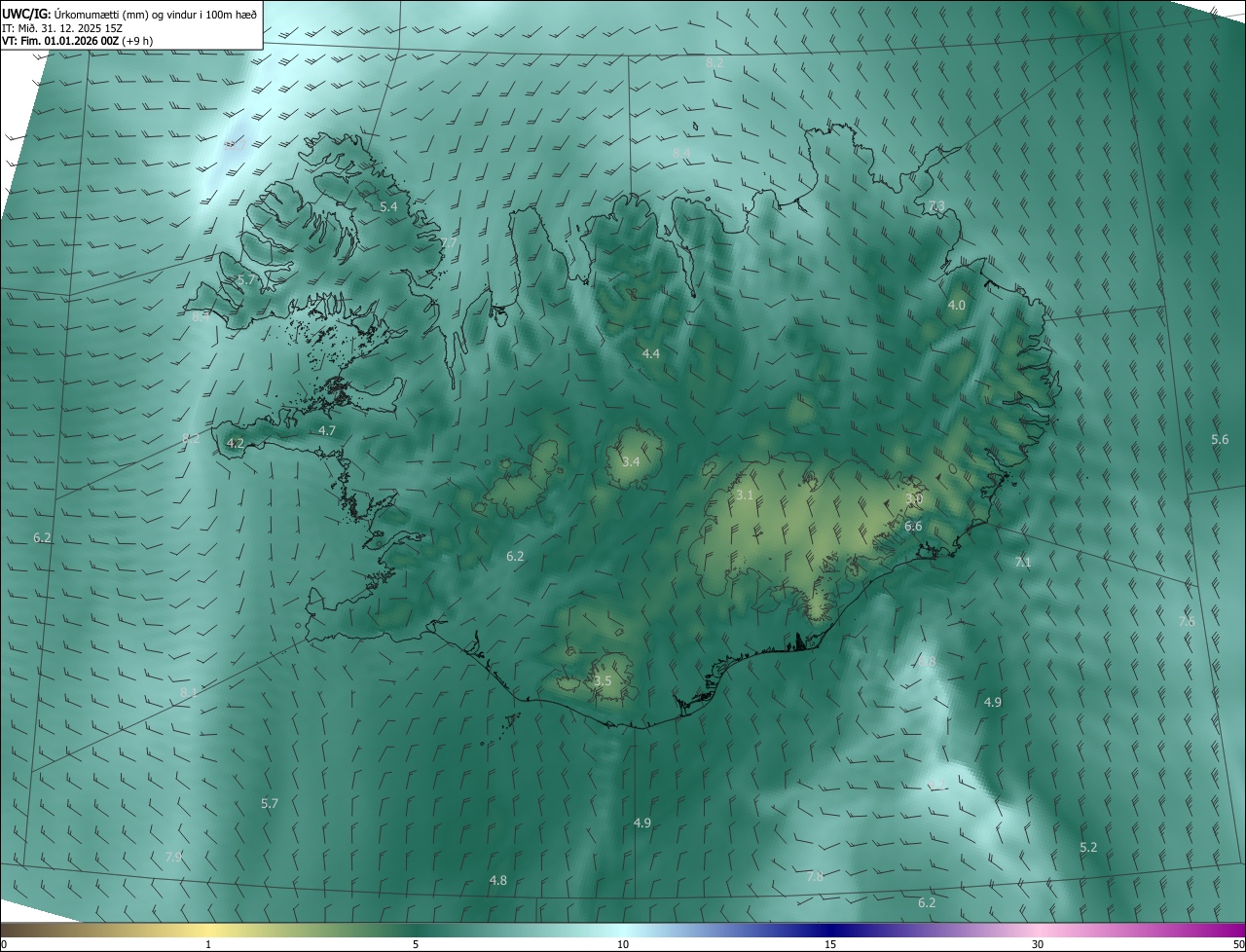
Task: Select the initial time line 'IT: Mið. 31. 12. 2025 15Z'
Action: coord(61,28)
